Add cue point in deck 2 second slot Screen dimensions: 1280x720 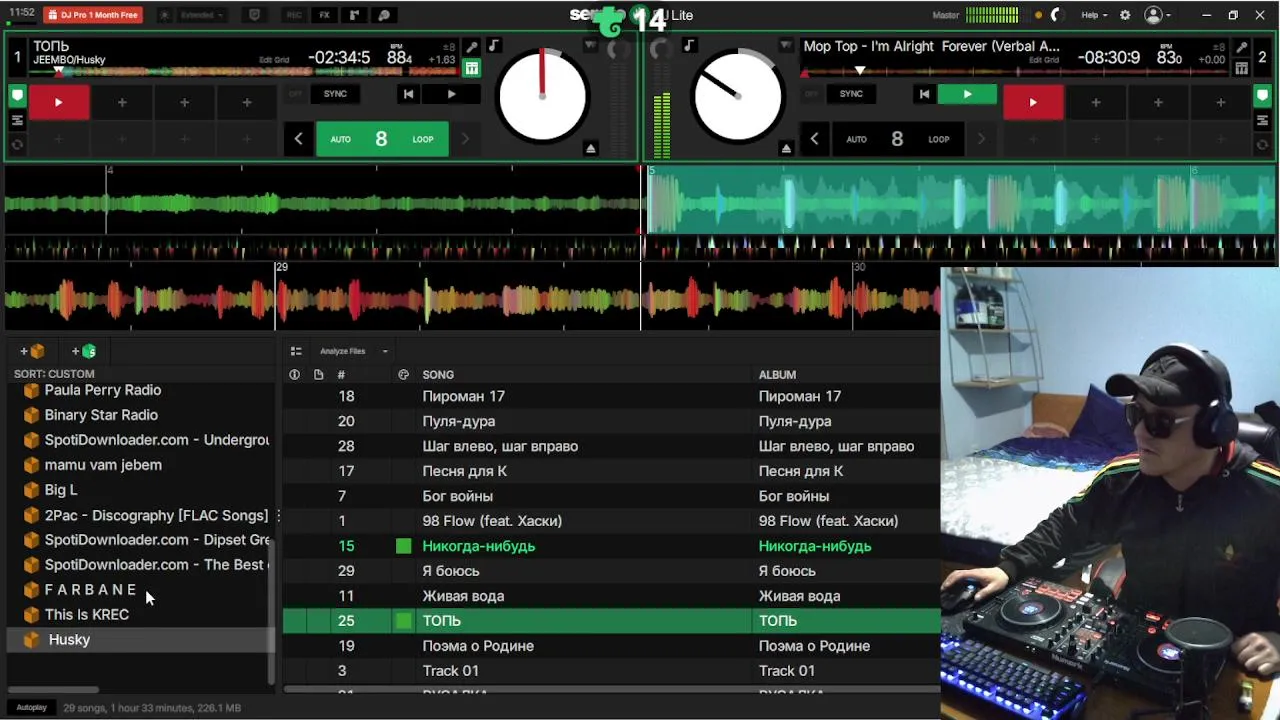tap(1096, 102)
